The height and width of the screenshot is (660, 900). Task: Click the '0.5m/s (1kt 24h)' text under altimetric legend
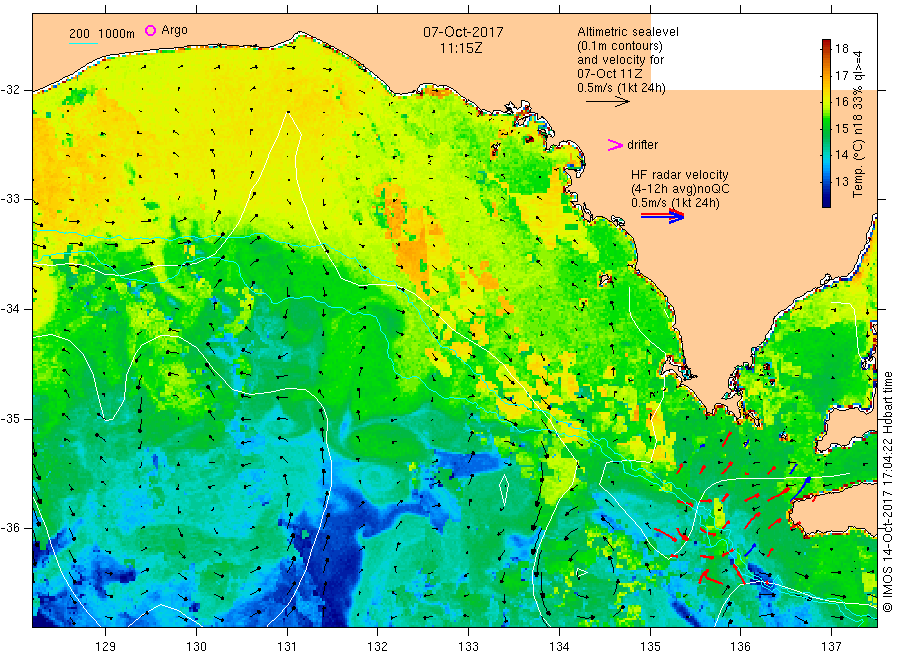622,88
